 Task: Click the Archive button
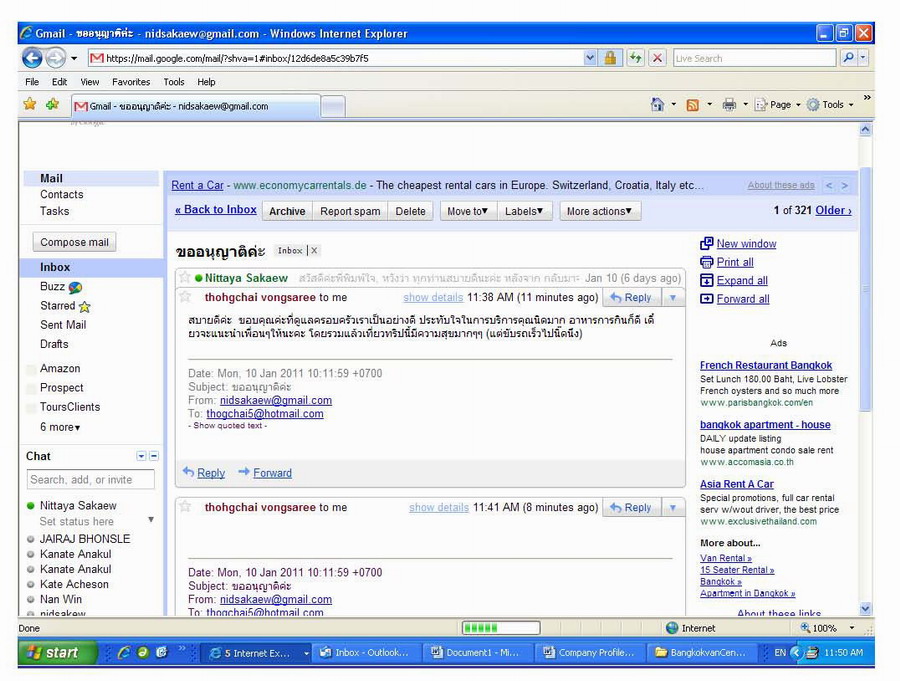pos(287,211)
